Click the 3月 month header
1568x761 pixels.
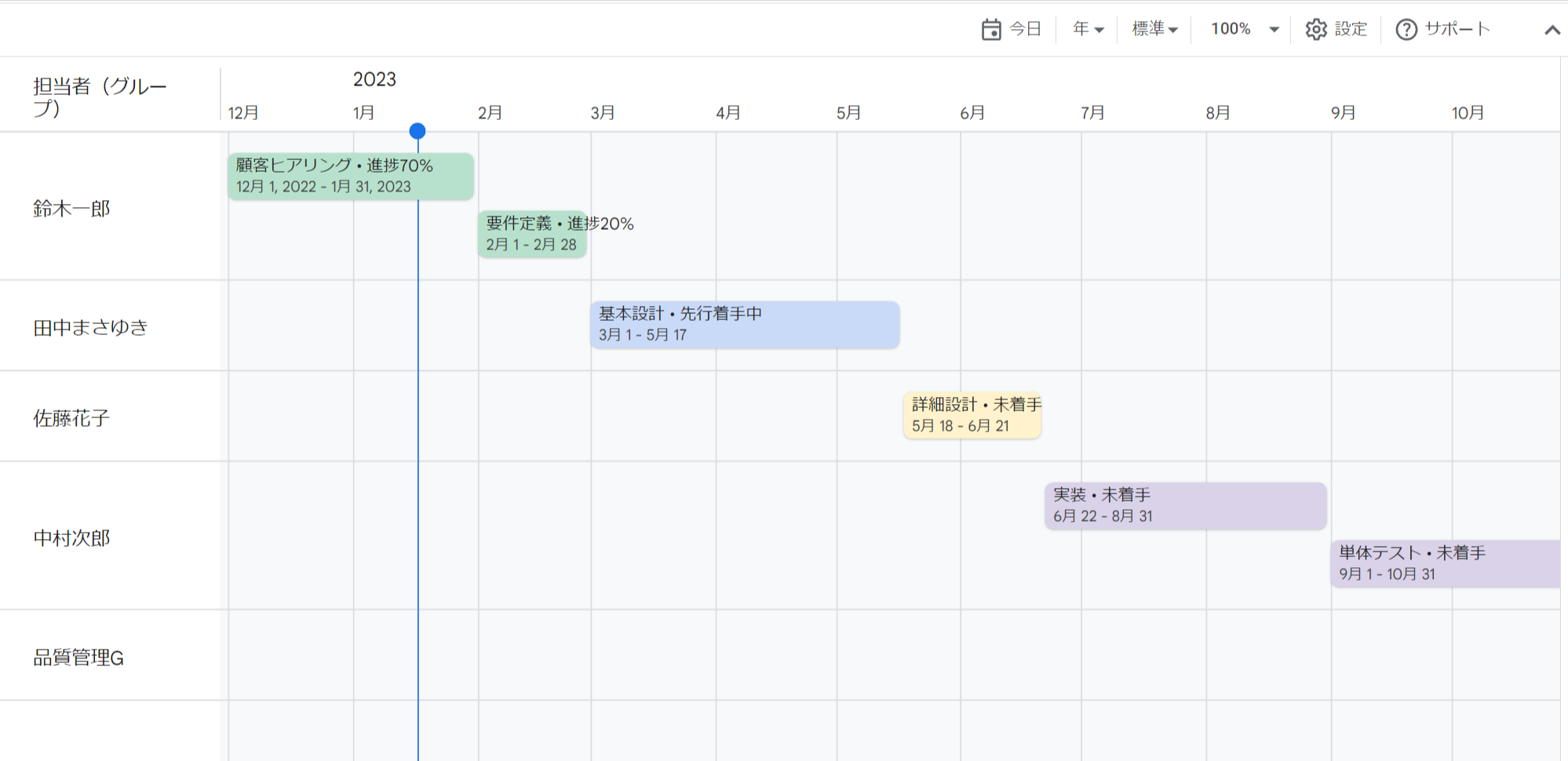point(603,113)
